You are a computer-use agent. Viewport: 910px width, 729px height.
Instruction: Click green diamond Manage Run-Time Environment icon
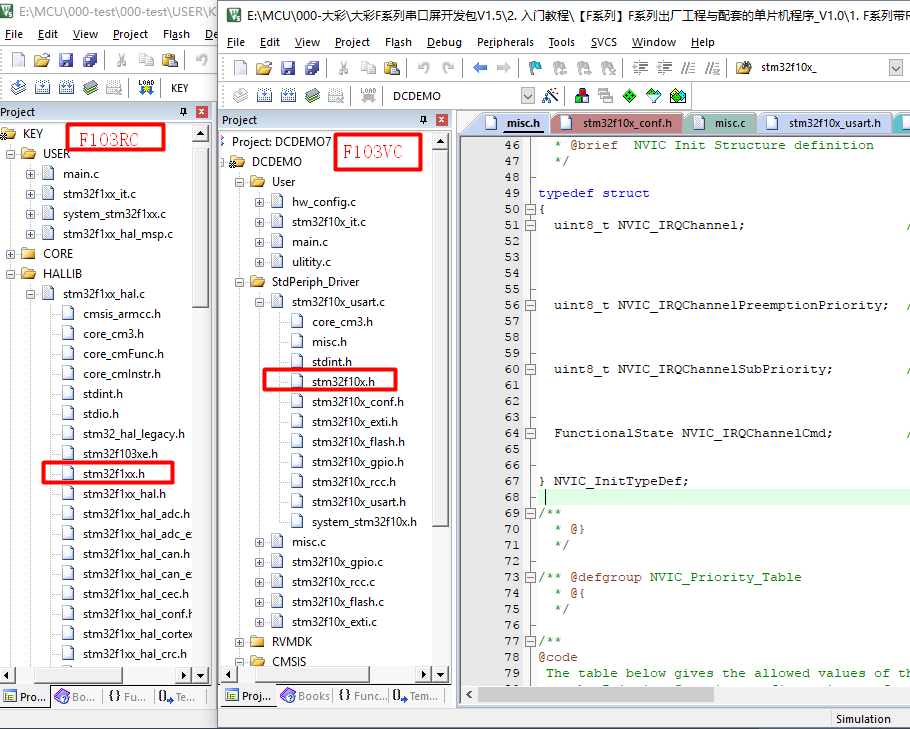pyautogui.click(x=629, y=96)
